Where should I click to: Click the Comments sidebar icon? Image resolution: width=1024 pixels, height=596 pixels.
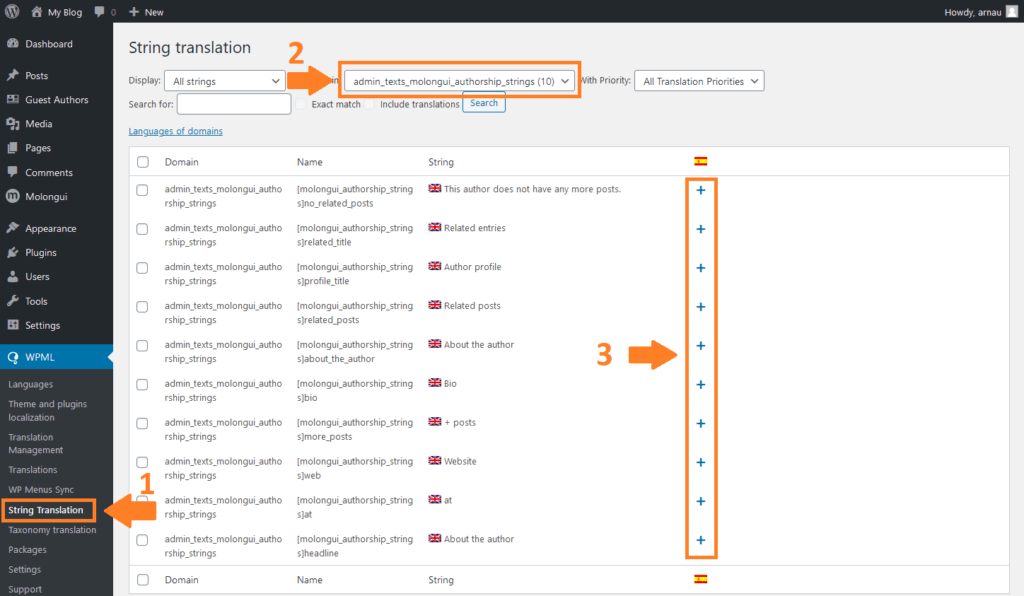pos(12,172)
